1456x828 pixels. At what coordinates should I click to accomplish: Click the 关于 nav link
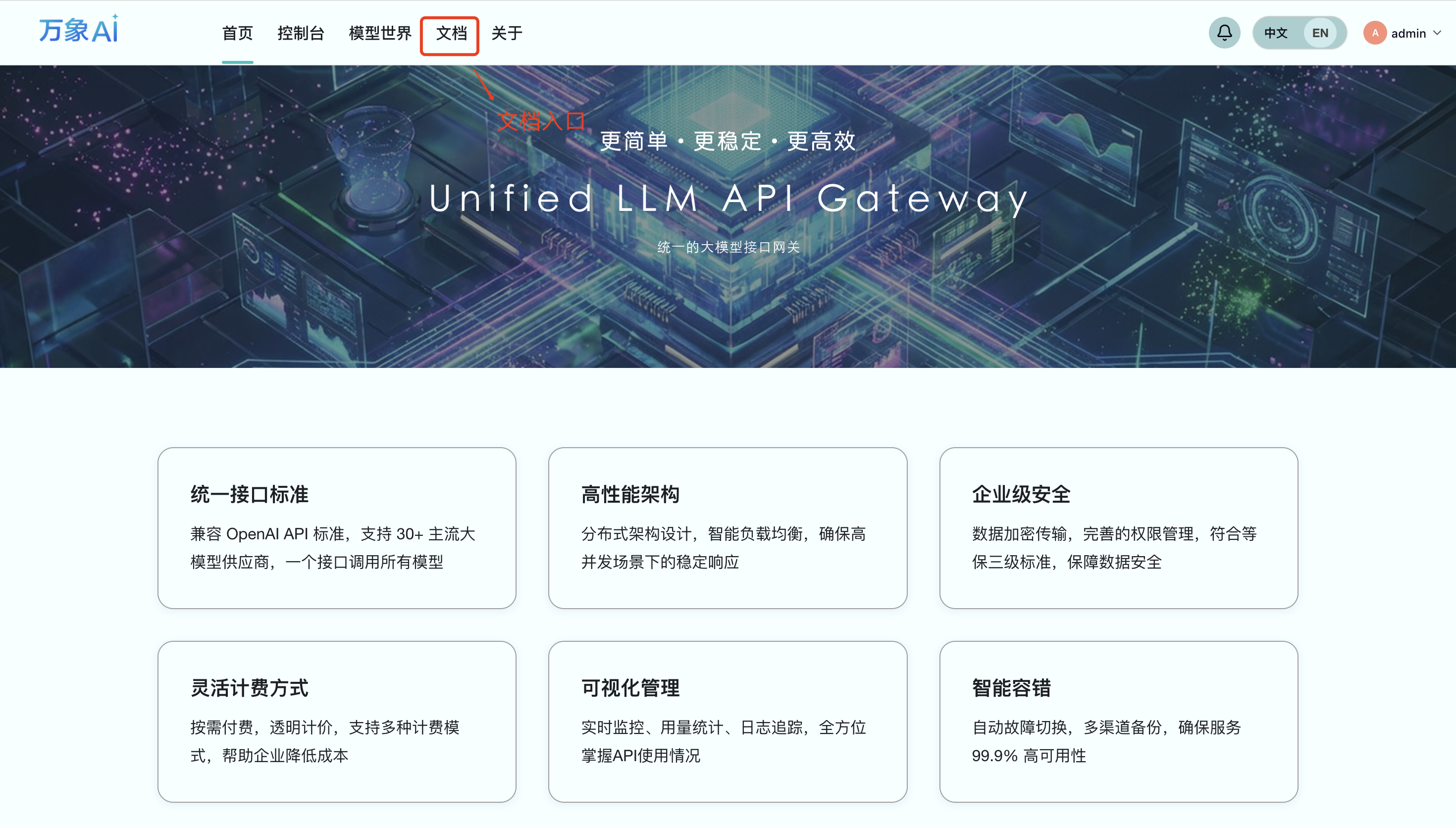click(x=507, y=33)
